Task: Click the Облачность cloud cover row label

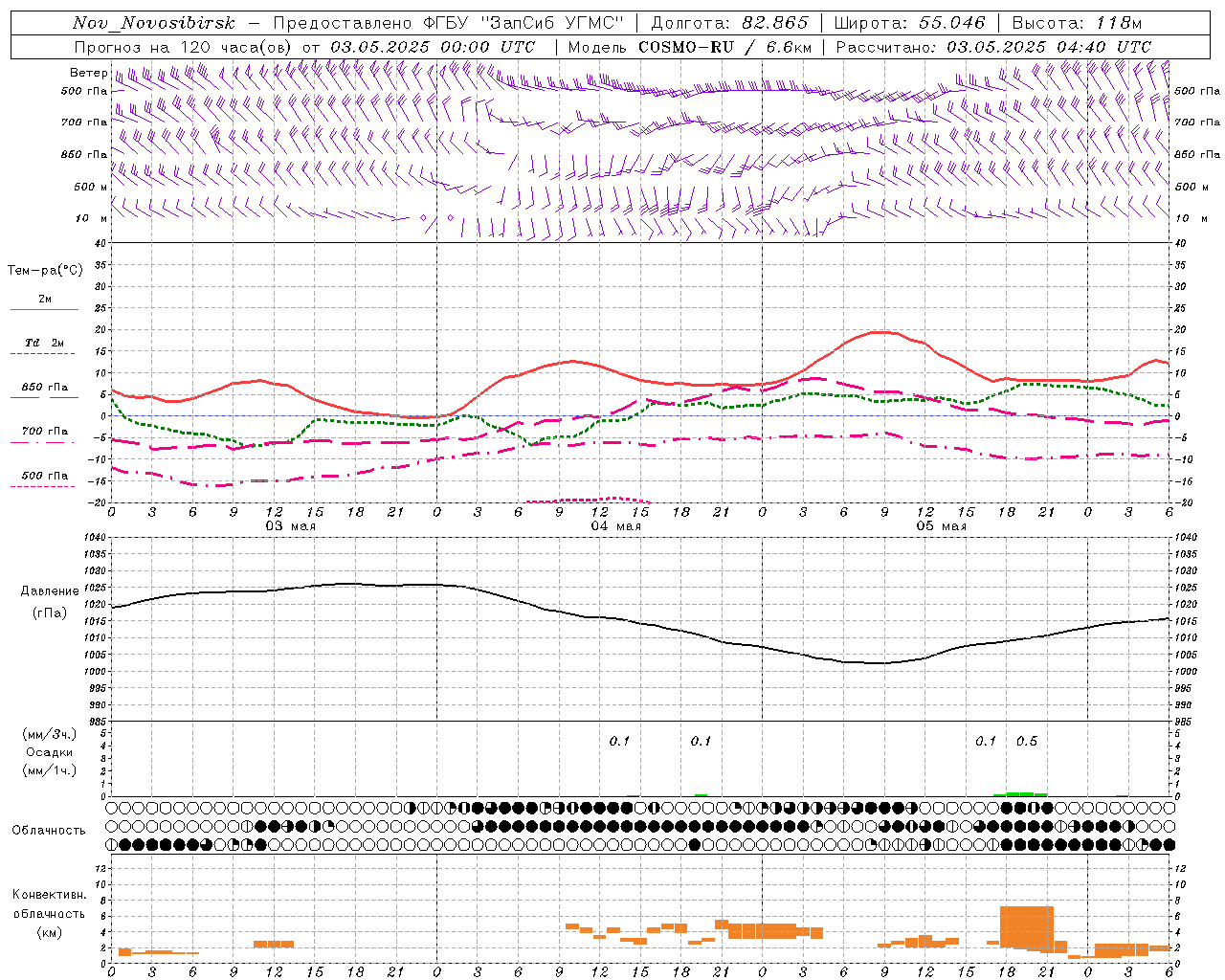Action: pos(49,830)
